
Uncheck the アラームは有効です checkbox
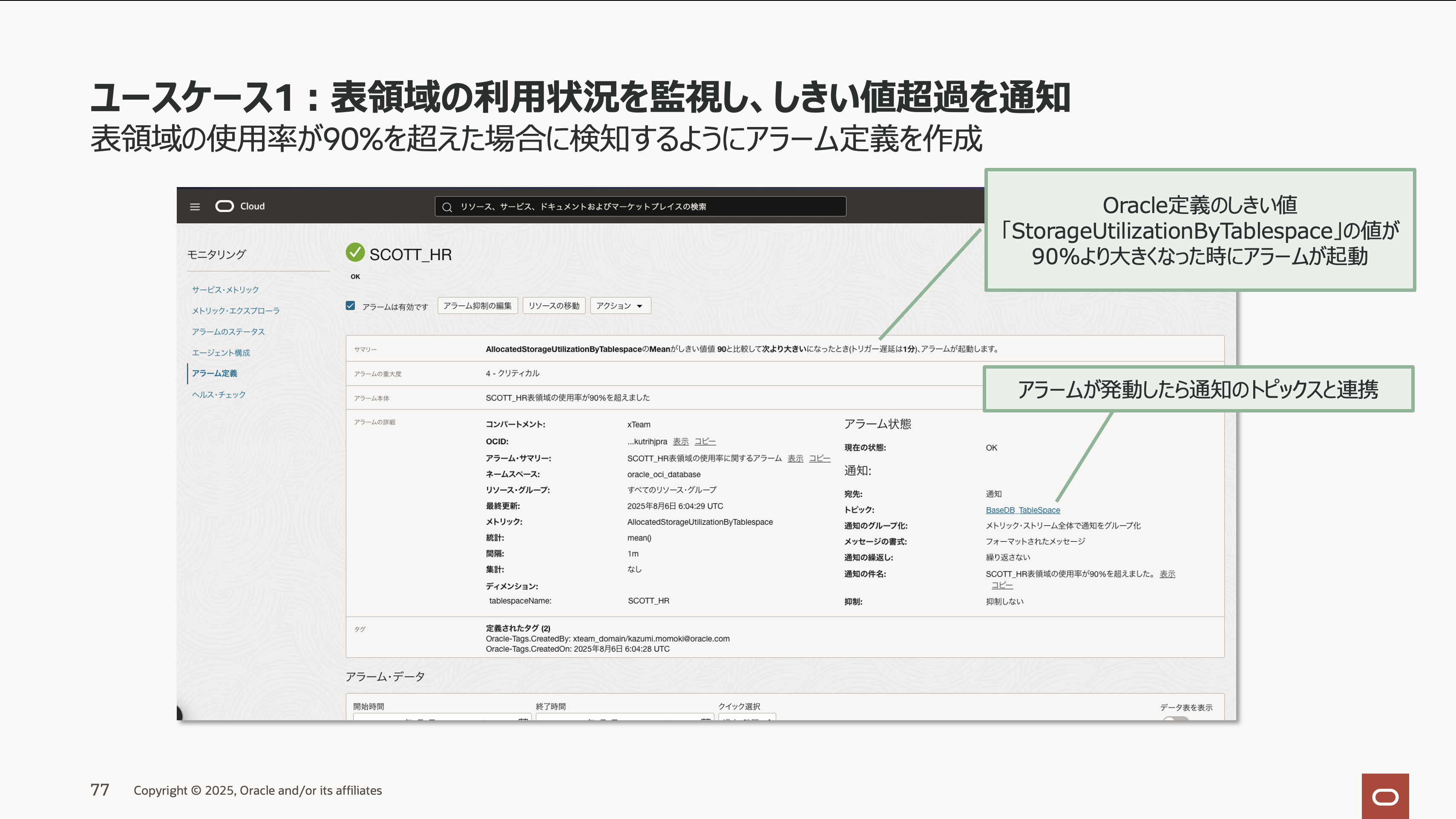pyautogui.click(x=351, y=306)
